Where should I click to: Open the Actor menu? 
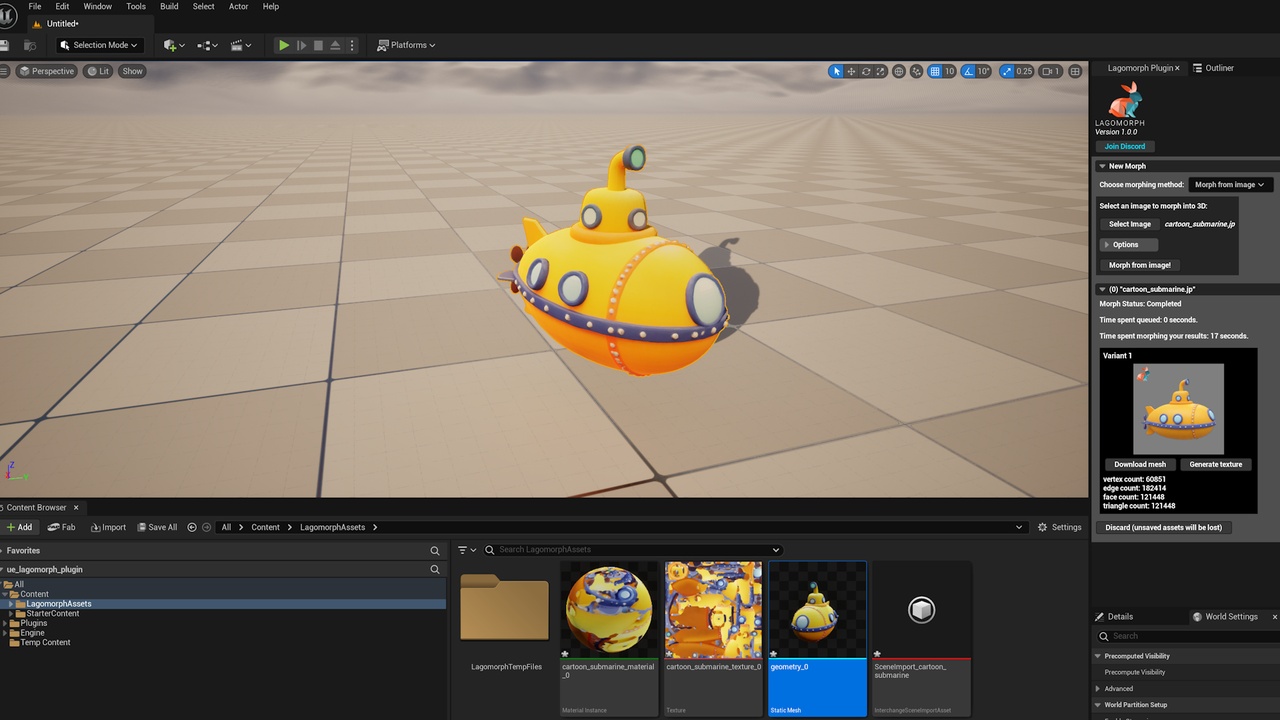239,6
